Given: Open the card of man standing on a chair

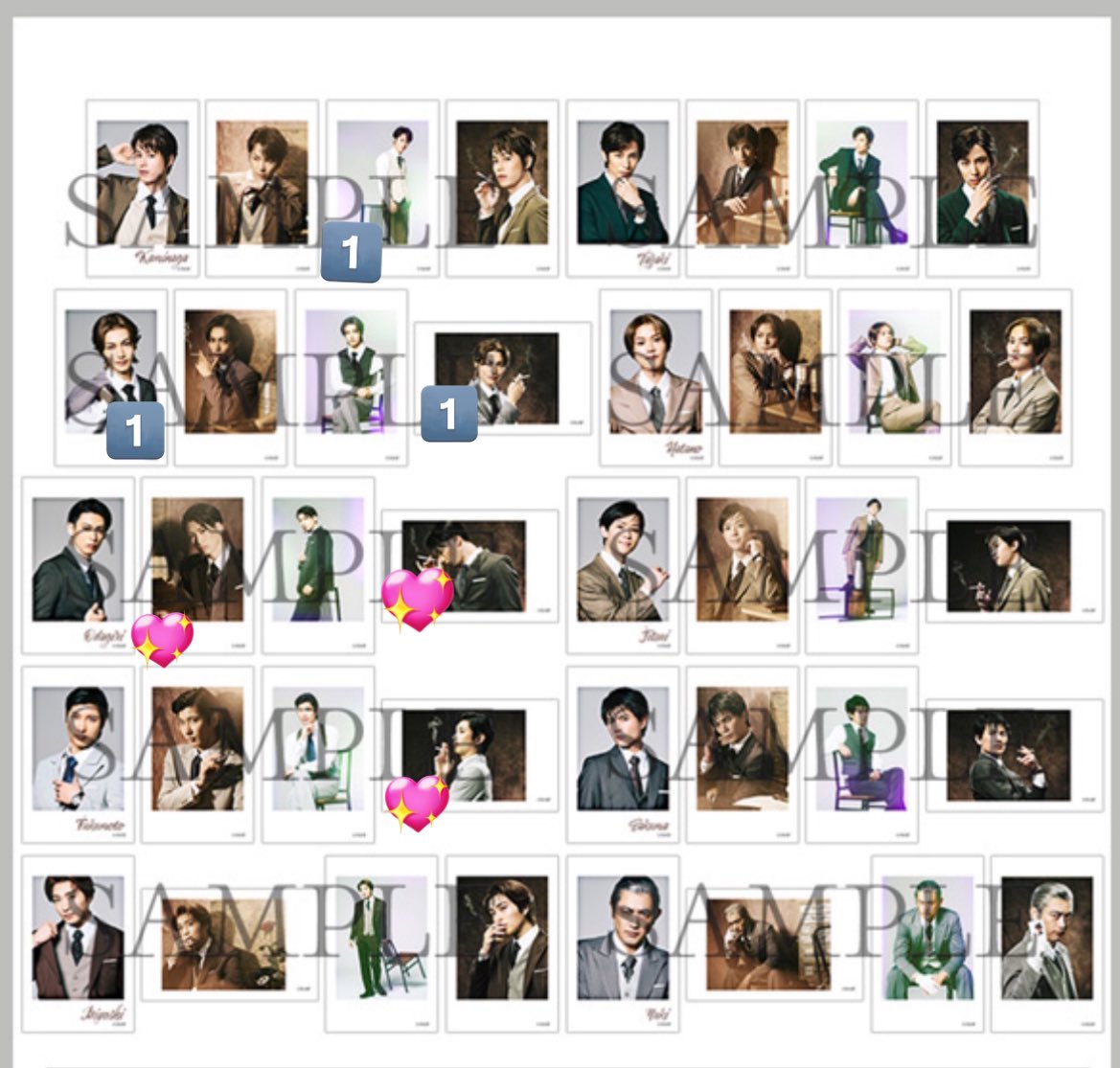Looking at the screenshot, I should click(x=862, y=565).
